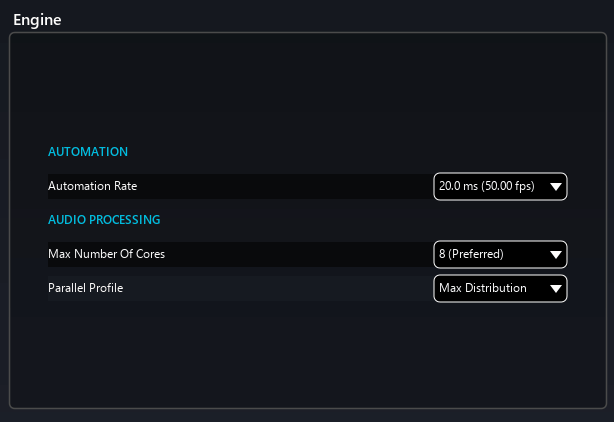This screenshot has height=422, width=614.
Task: Expand the Max Distribution combo box
Action: 490,289
